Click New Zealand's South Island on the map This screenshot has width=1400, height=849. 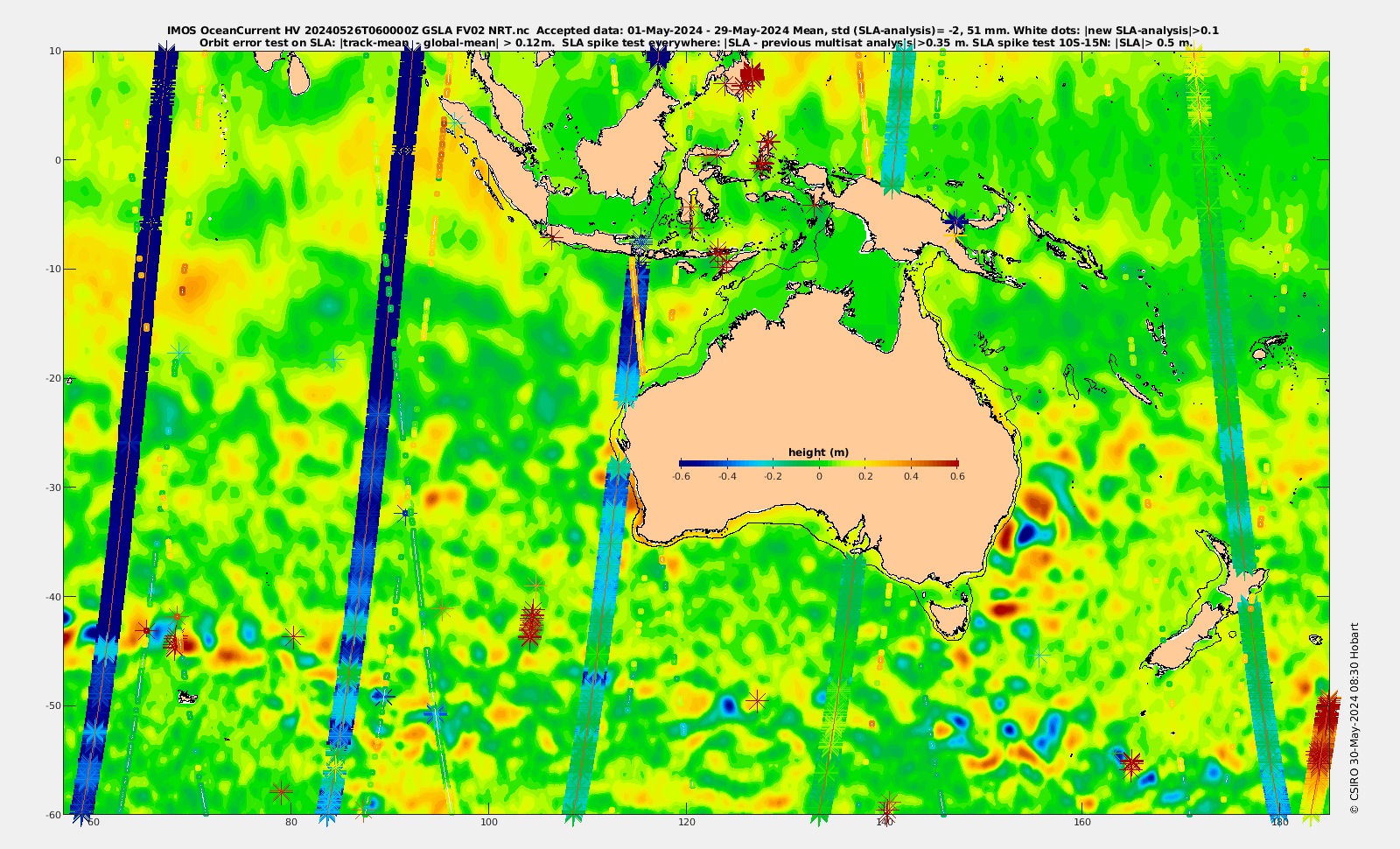click(1186, 641)
